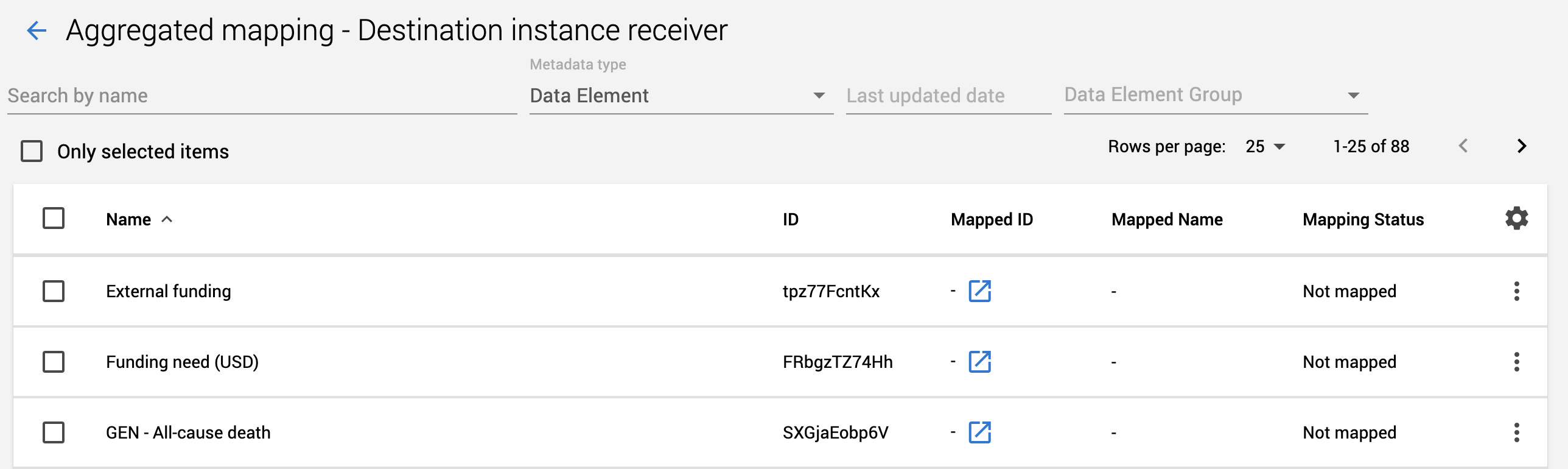Screen dimensions: 1568x469
Task: Click the back arrow beside Aggregated mapping title
Action: pyautogui.click(x=38, y=30)
